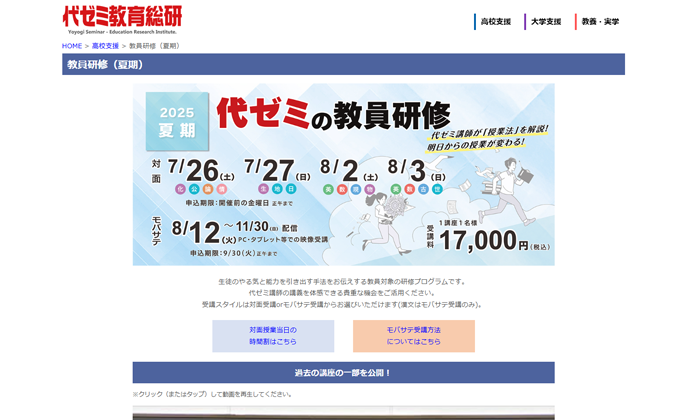Click the 代ゼミ講師が「授業法」を解説! tagline

(x=489, y=132)
